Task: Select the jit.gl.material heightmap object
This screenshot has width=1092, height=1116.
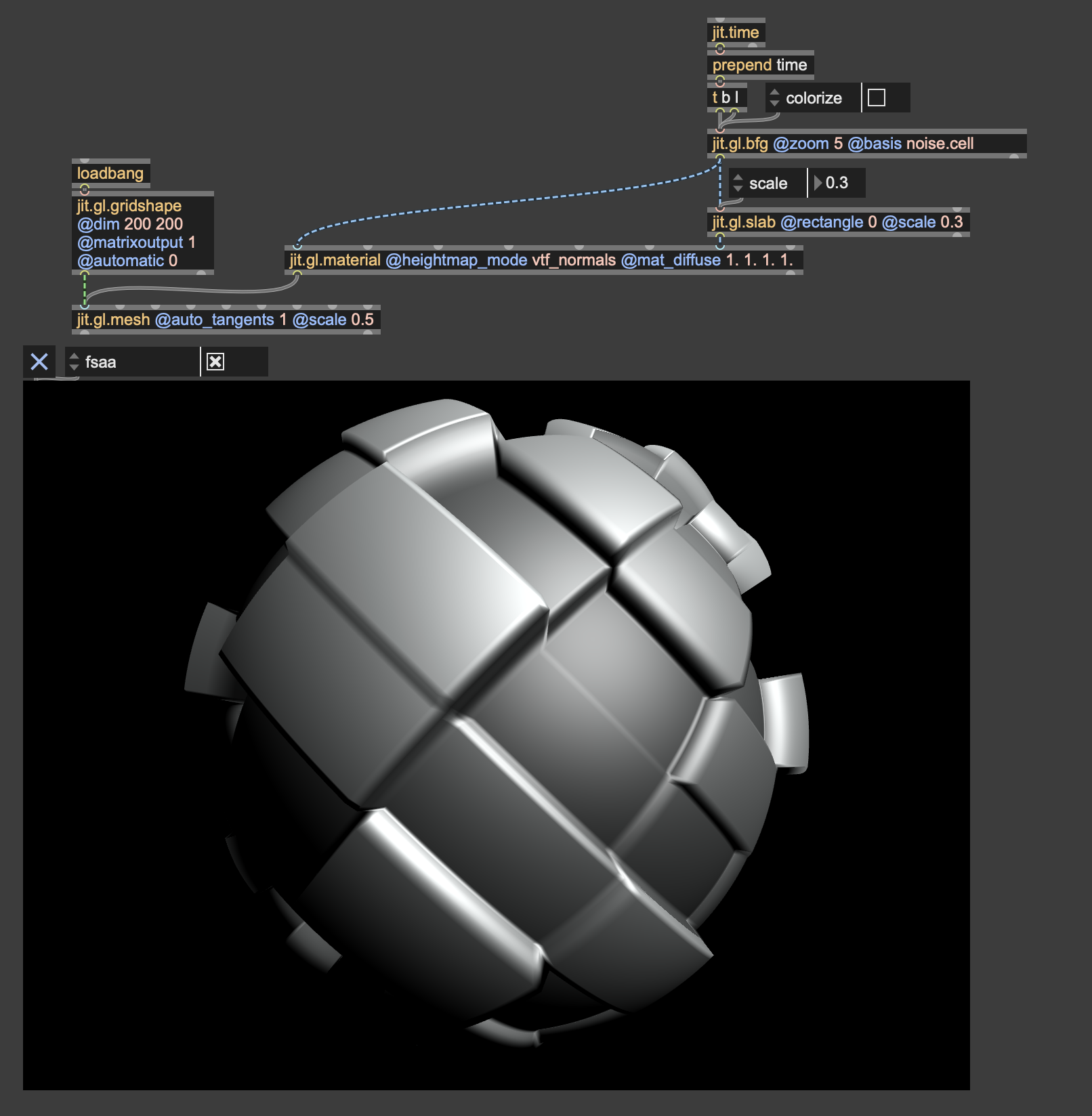Action: (542, 260)
